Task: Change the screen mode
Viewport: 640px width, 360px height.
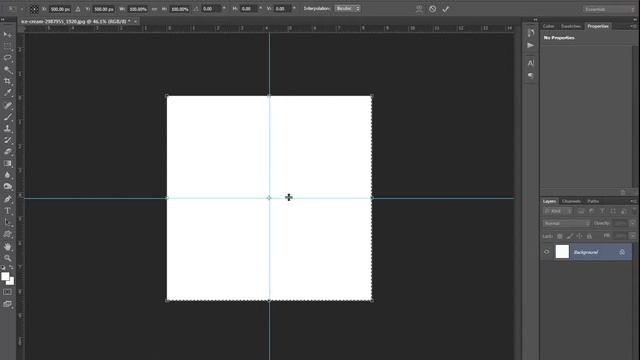Action: (7, 304)
